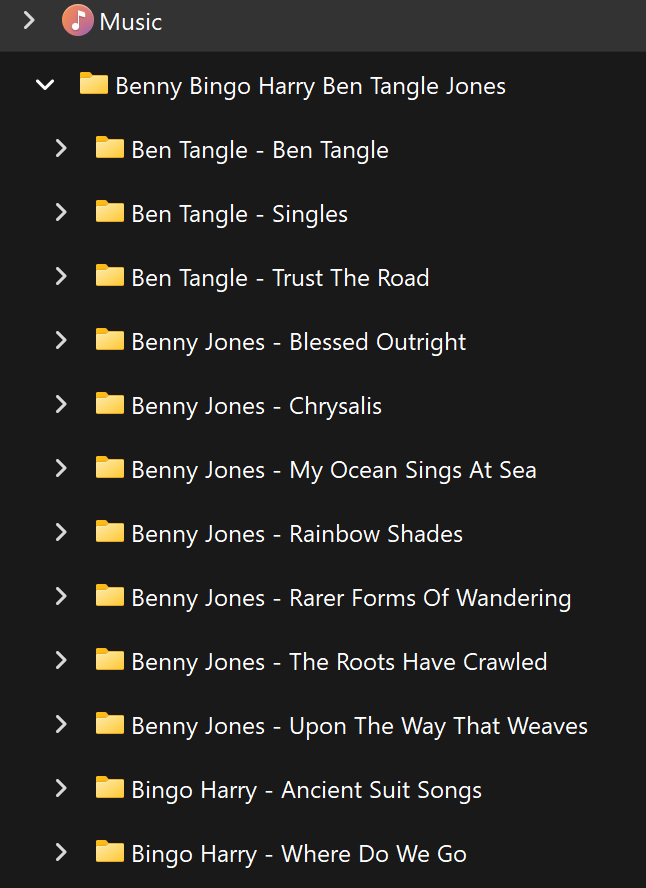The height and width of the screenshot is (888, 646).
Task: Select Bingo Harry - Ancient Suit Songs label
Action: 306,790
